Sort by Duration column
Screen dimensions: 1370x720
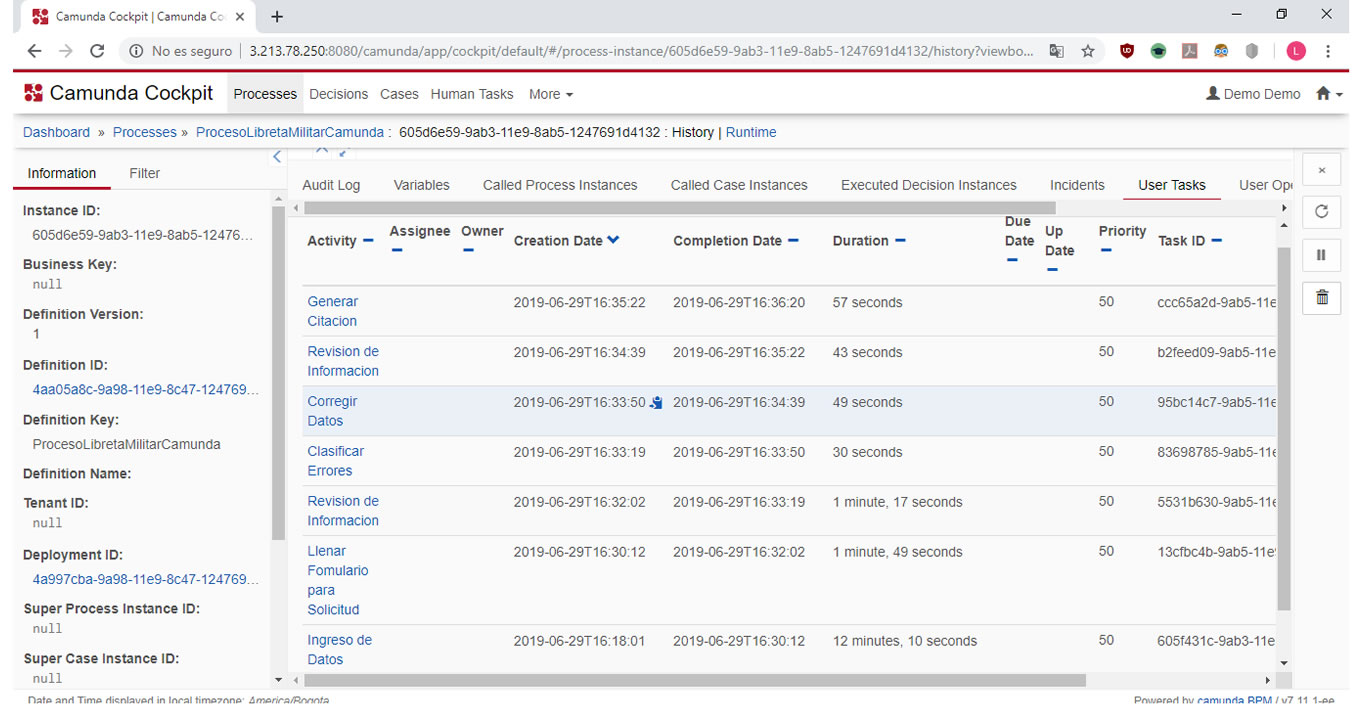[900, 241]
